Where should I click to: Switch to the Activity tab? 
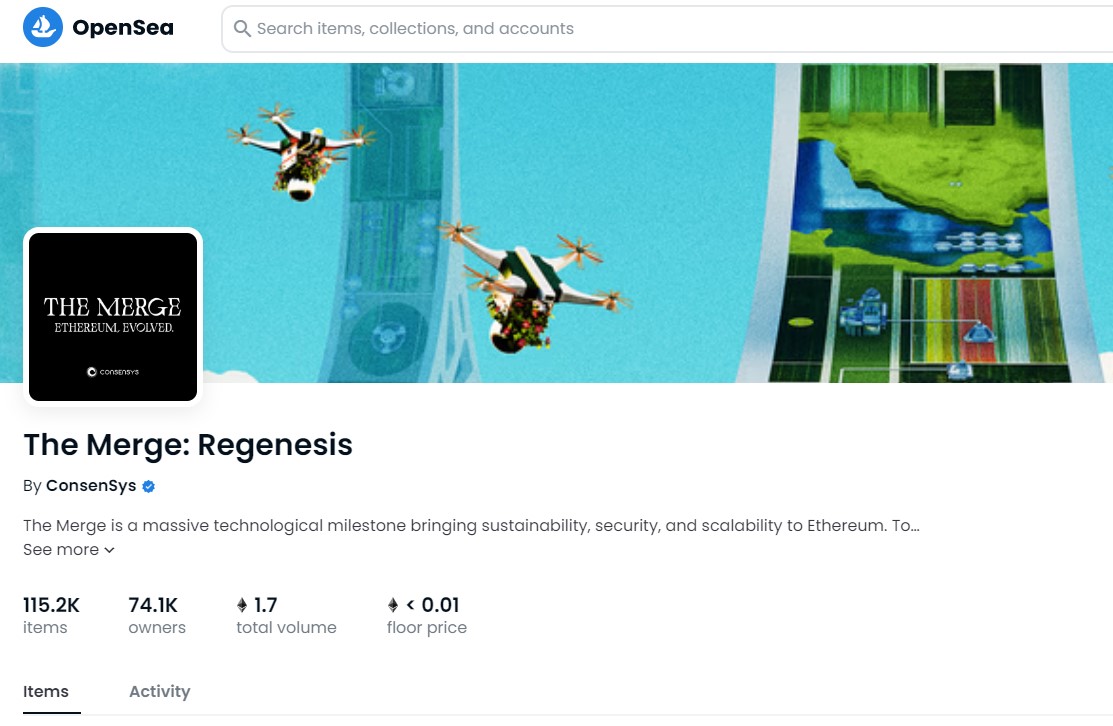click(x=160, y=691)
